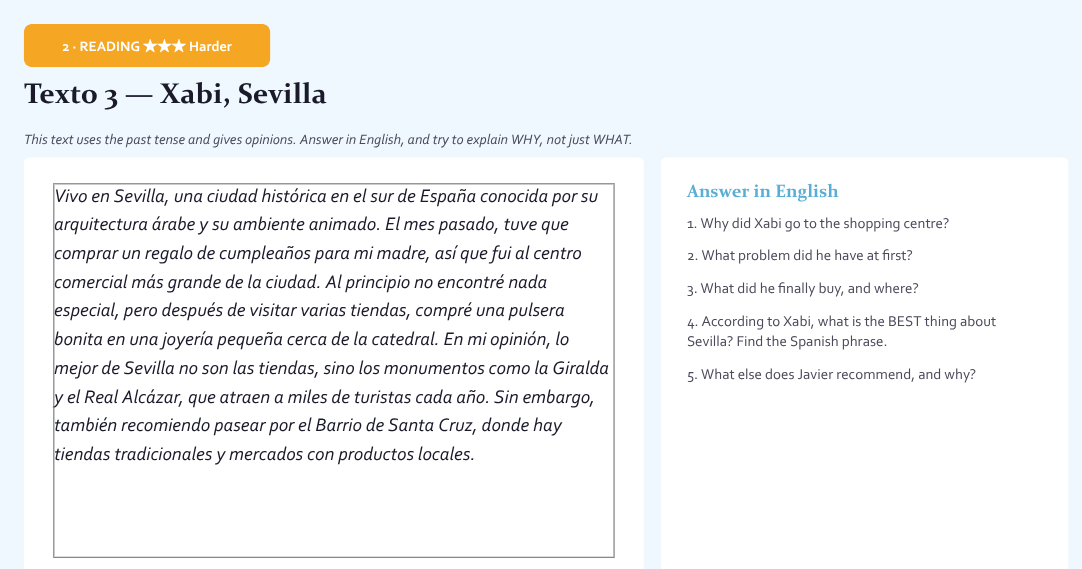
Task: Click the empty space below the Spanish text
Action: pyautogui.click(x=333, y=510)
